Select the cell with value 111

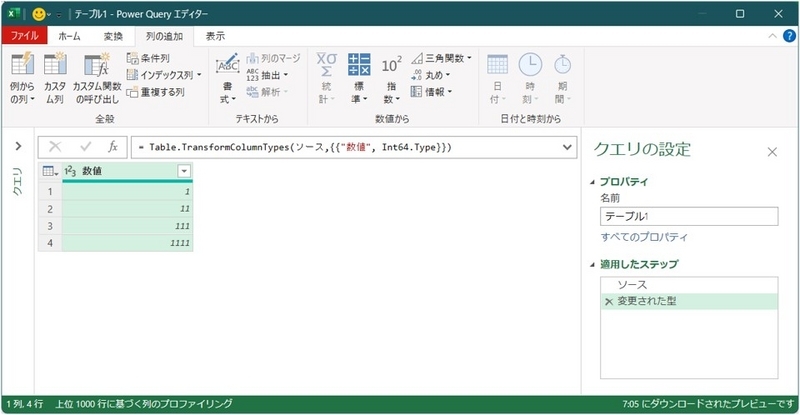tap(128, 226)
